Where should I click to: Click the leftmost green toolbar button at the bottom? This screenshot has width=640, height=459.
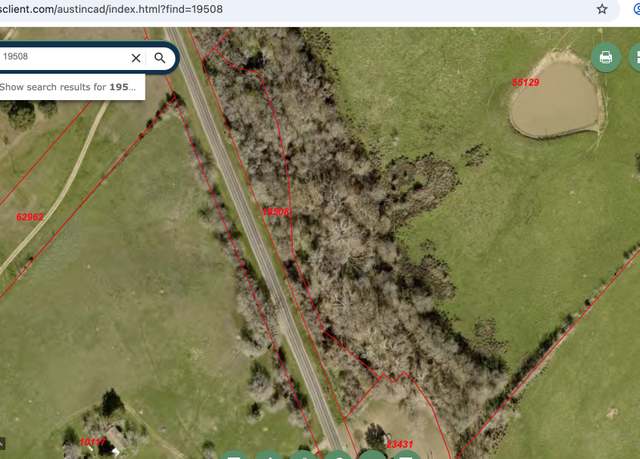click(x=233, y=455)
